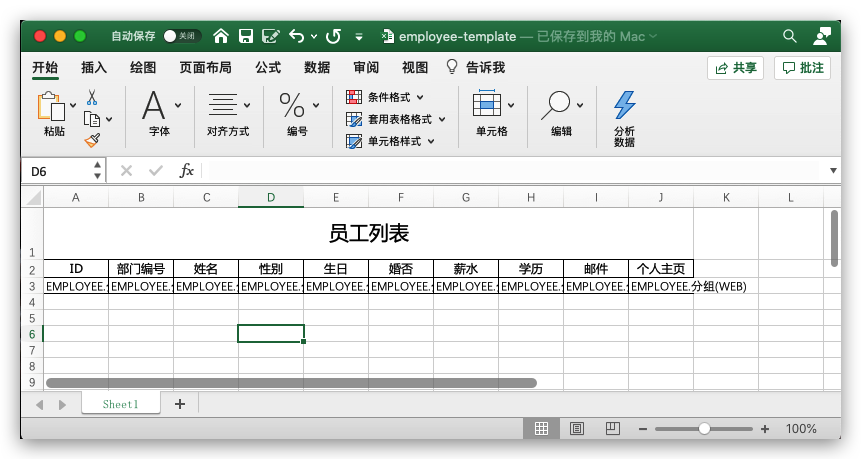Image resolution: width=861 pixels, height=459 pixels.
Task: Switch to Normal view icon
Action: point(541,428)
